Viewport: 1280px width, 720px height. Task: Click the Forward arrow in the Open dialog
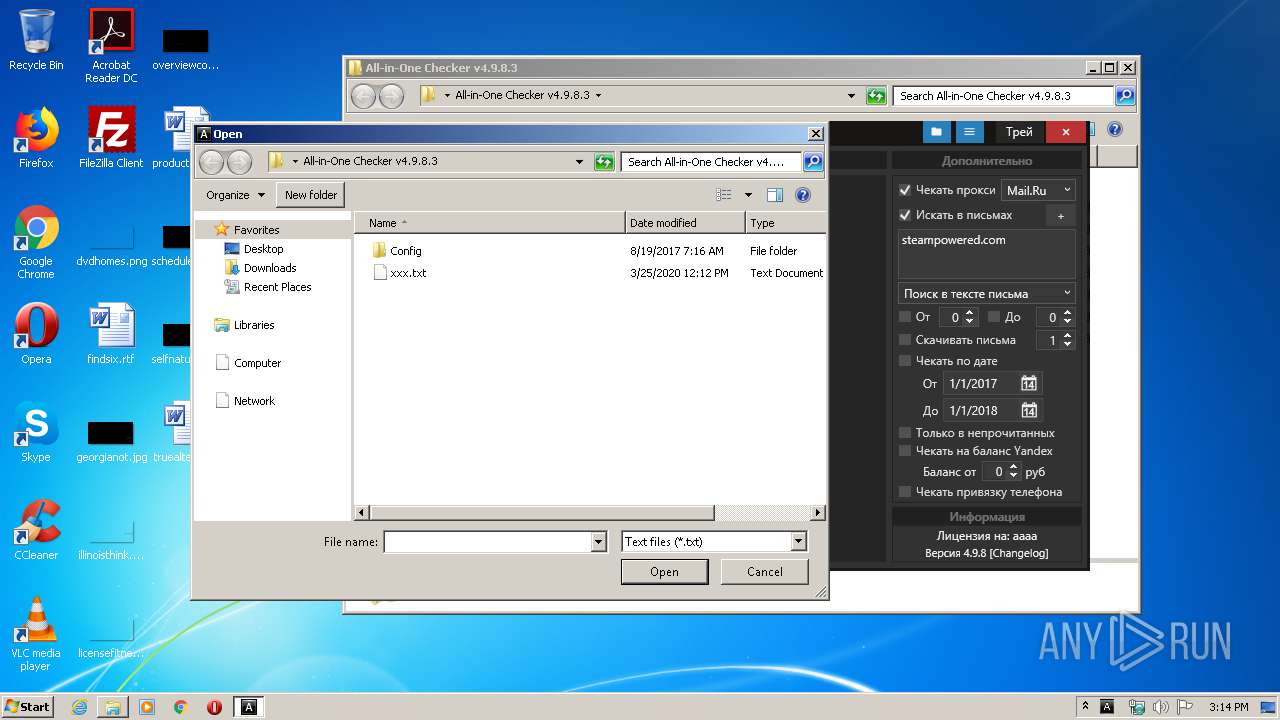(239, 161)
